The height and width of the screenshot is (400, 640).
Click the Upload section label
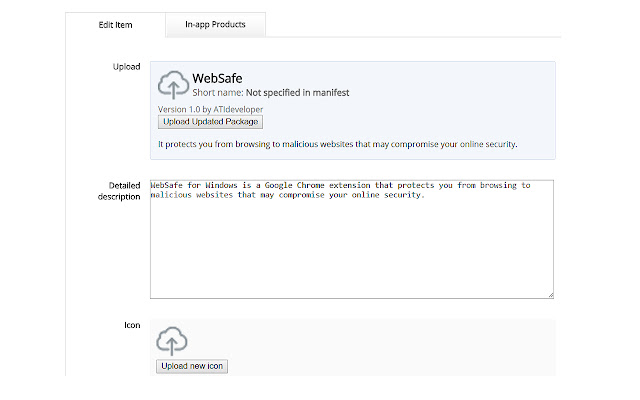[x=125, y=67]
